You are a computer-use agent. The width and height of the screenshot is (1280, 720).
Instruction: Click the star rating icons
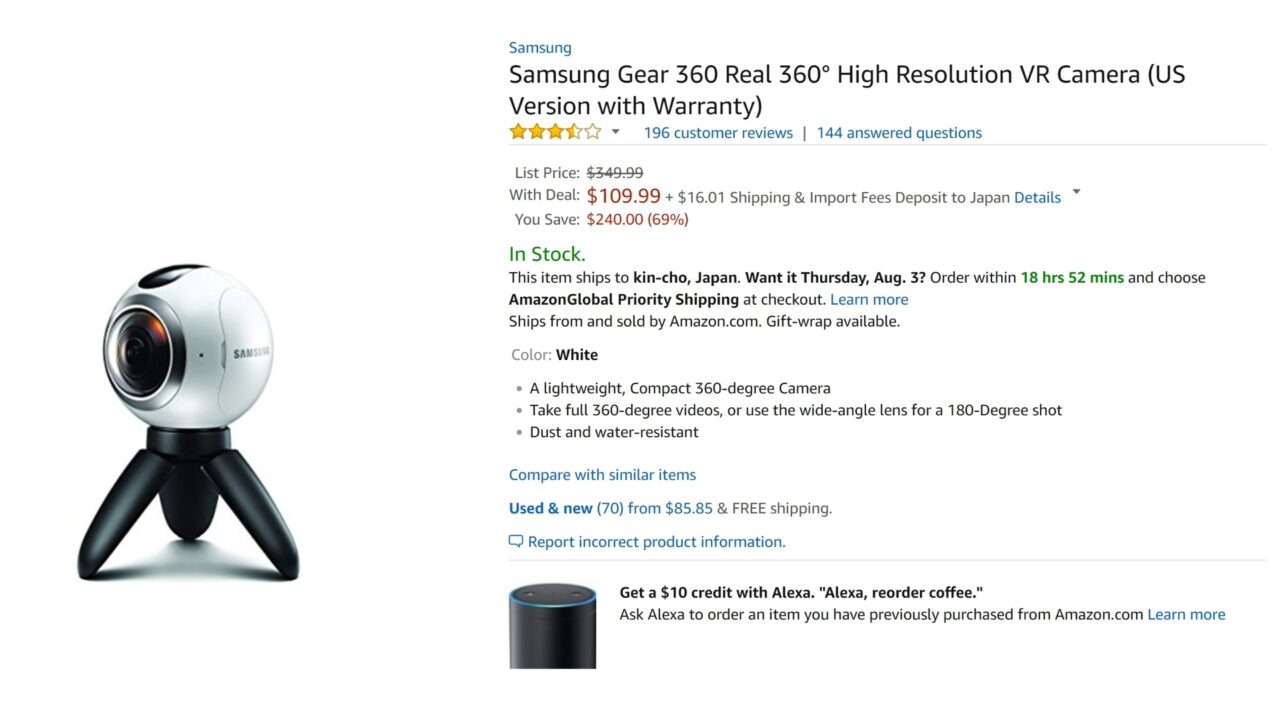(x=555, y=132)
